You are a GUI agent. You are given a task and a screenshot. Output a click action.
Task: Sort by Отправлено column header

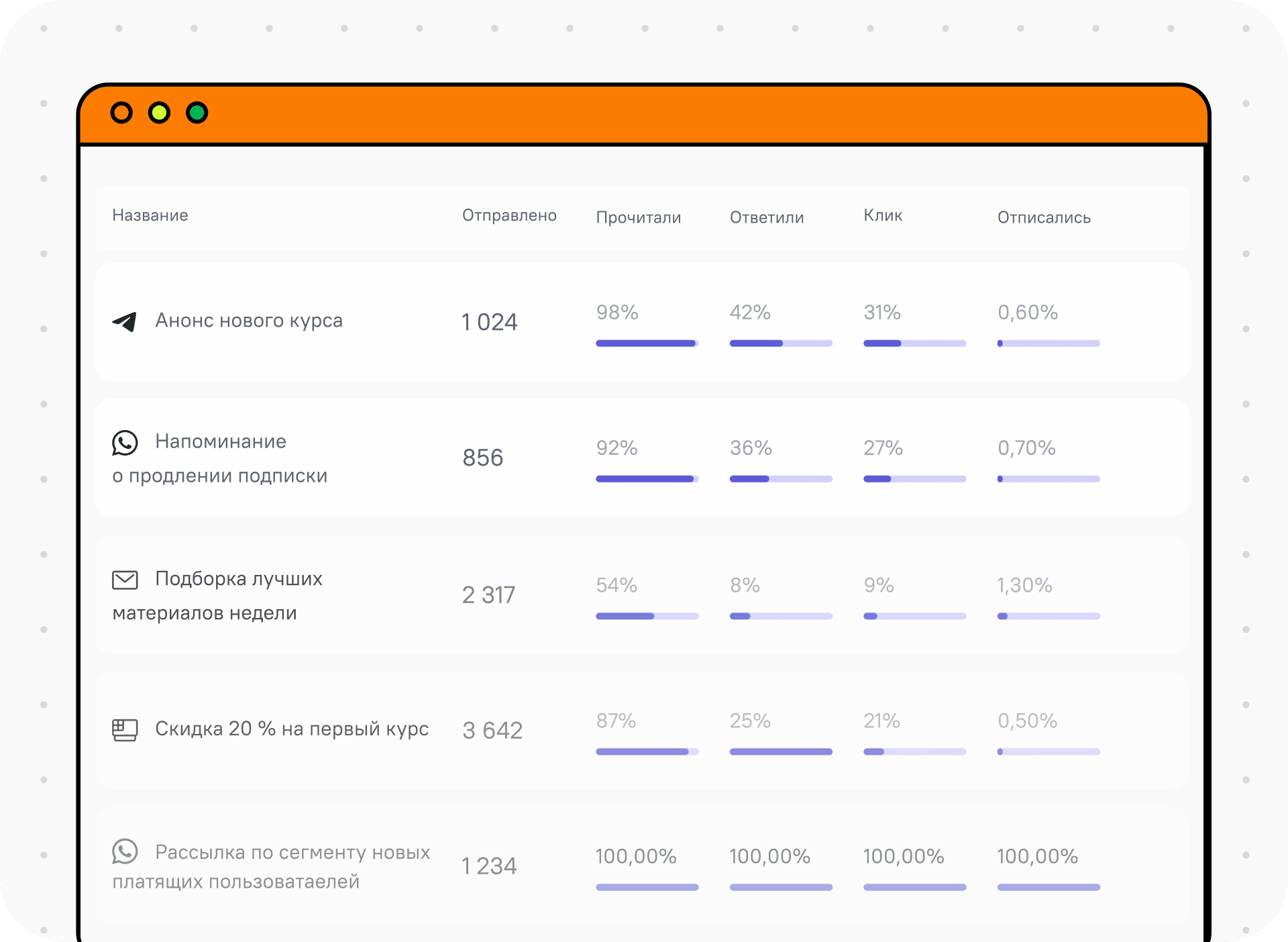[509, 215]
